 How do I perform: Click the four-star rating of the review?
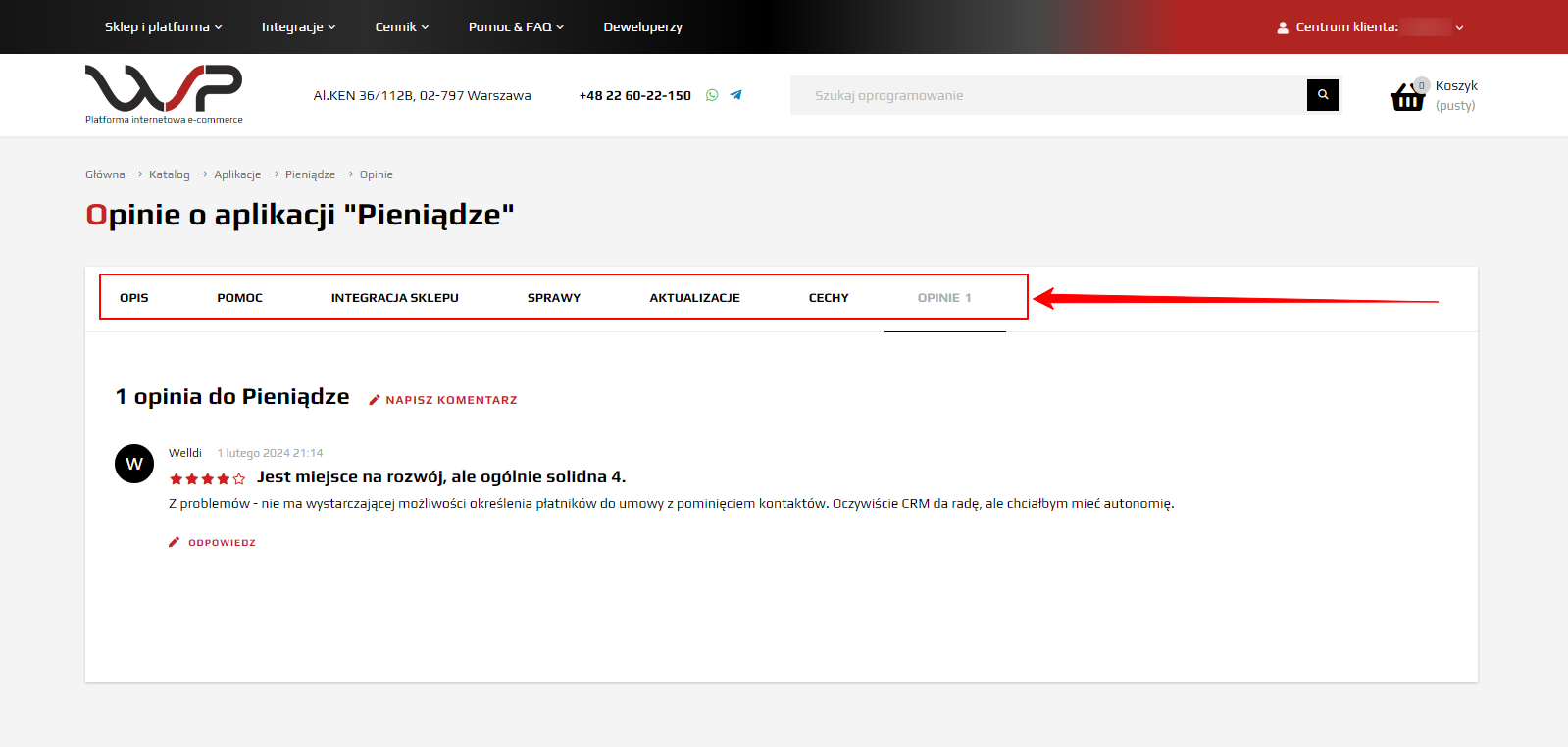pyautogui.click(x=207, y=478)
